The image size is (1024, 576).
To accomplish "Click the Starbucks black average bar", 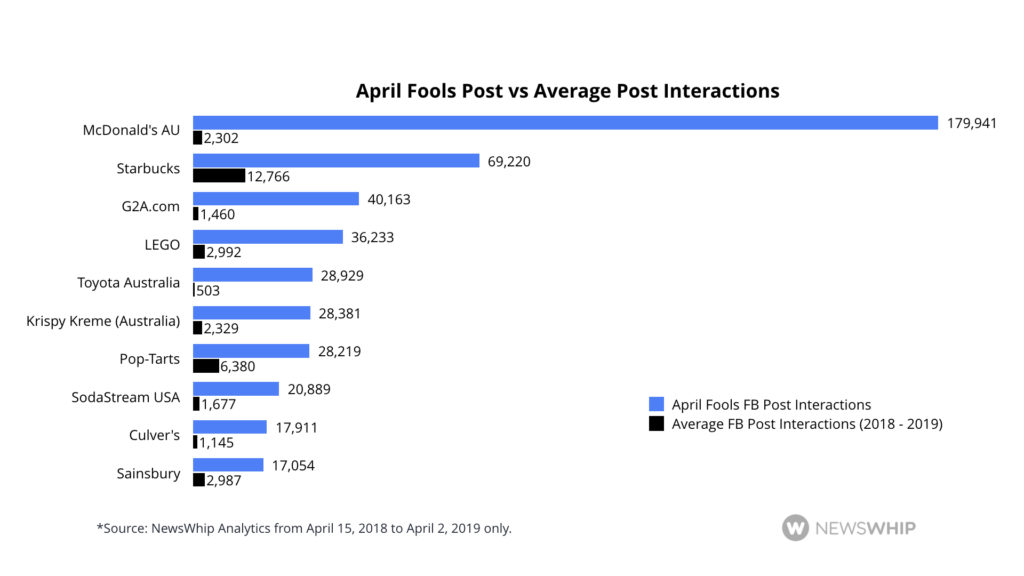I will click(x=218, y=176).
